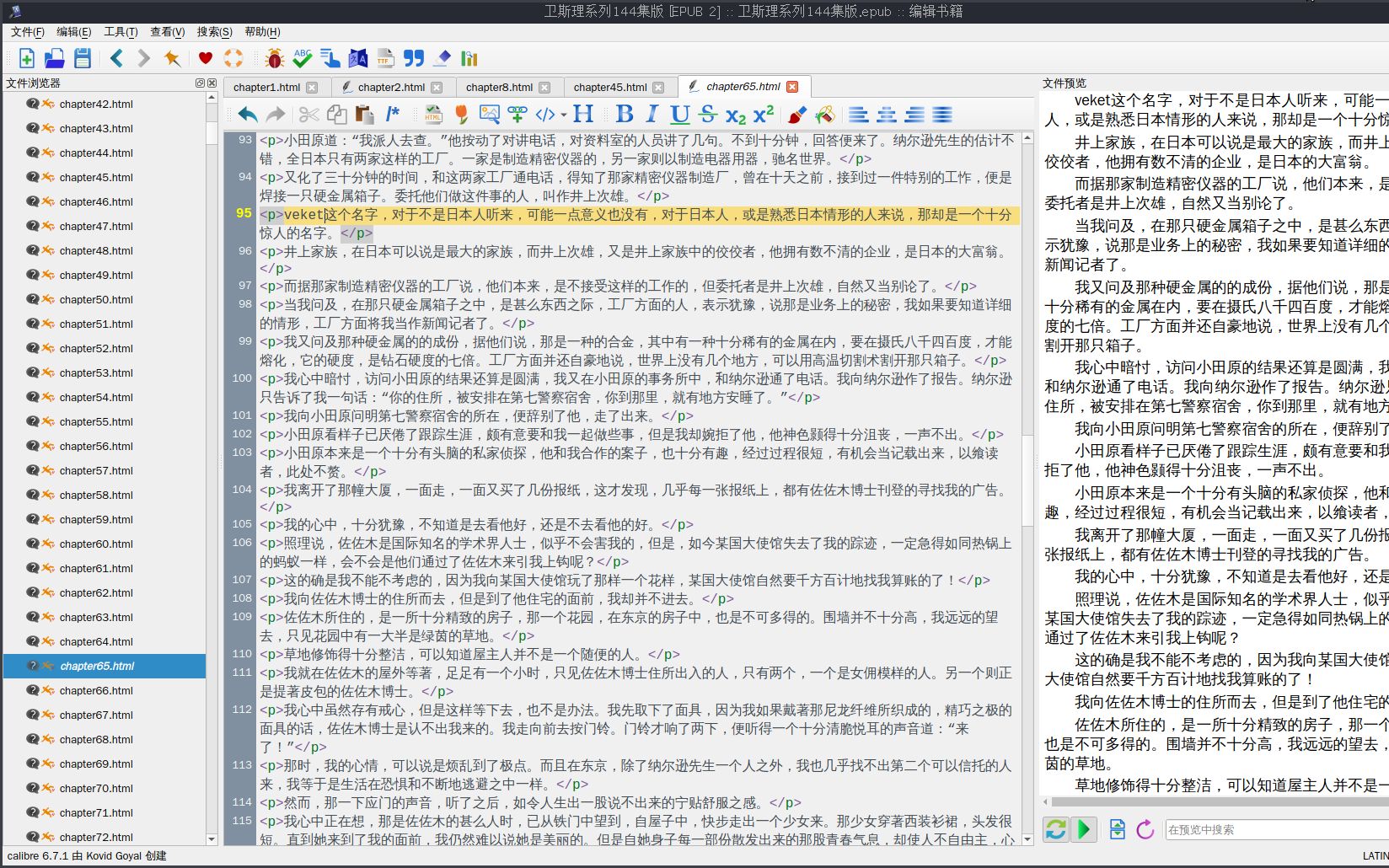Open a book using the folder icon

(55, 58)
